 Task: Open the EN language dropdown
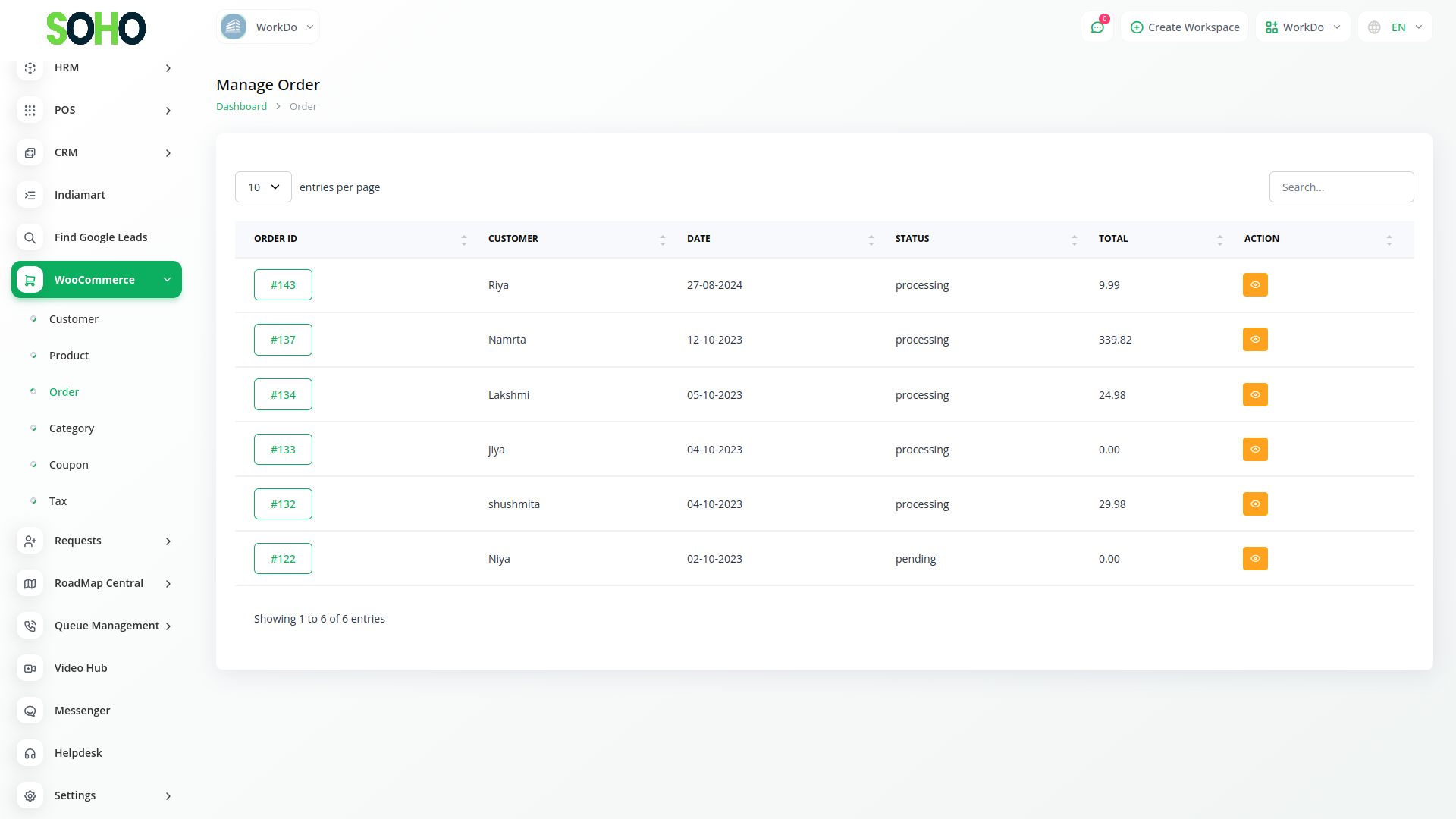pyautogui.click(x=1406, y=27)
